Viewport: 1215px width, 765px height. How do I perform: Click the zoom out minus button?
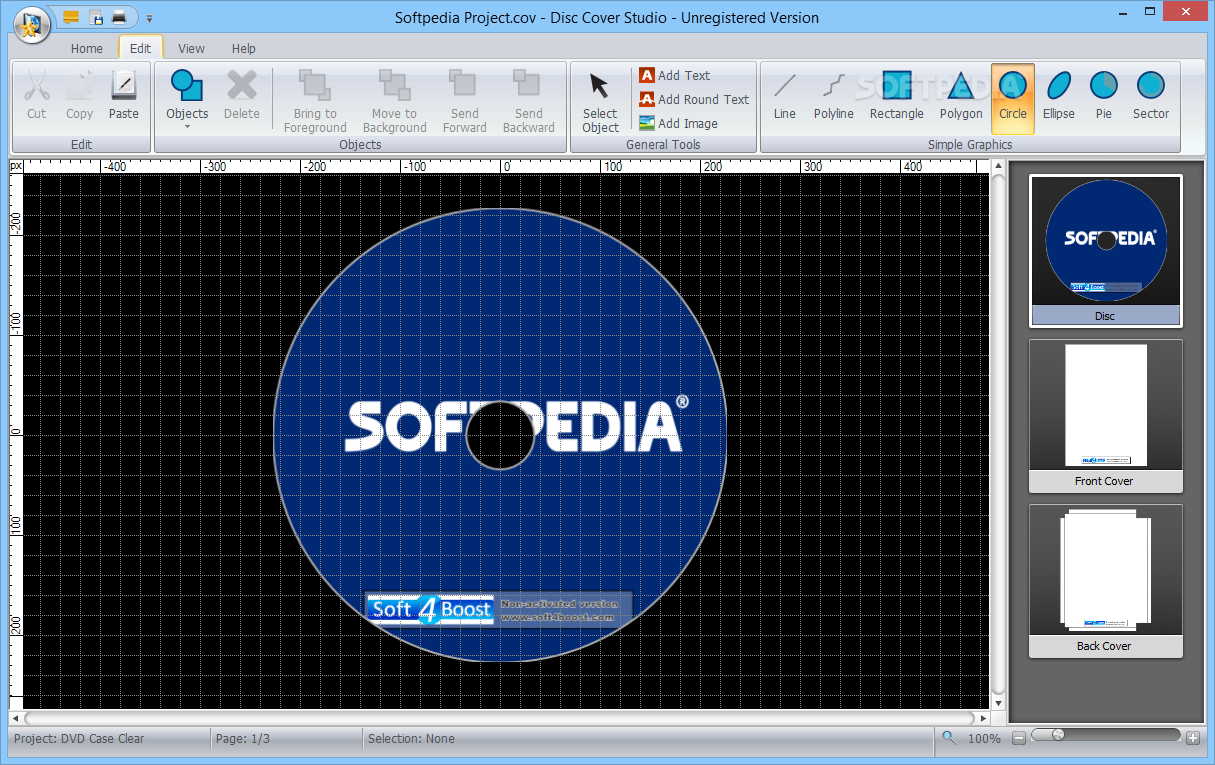tap(1019, 738)
